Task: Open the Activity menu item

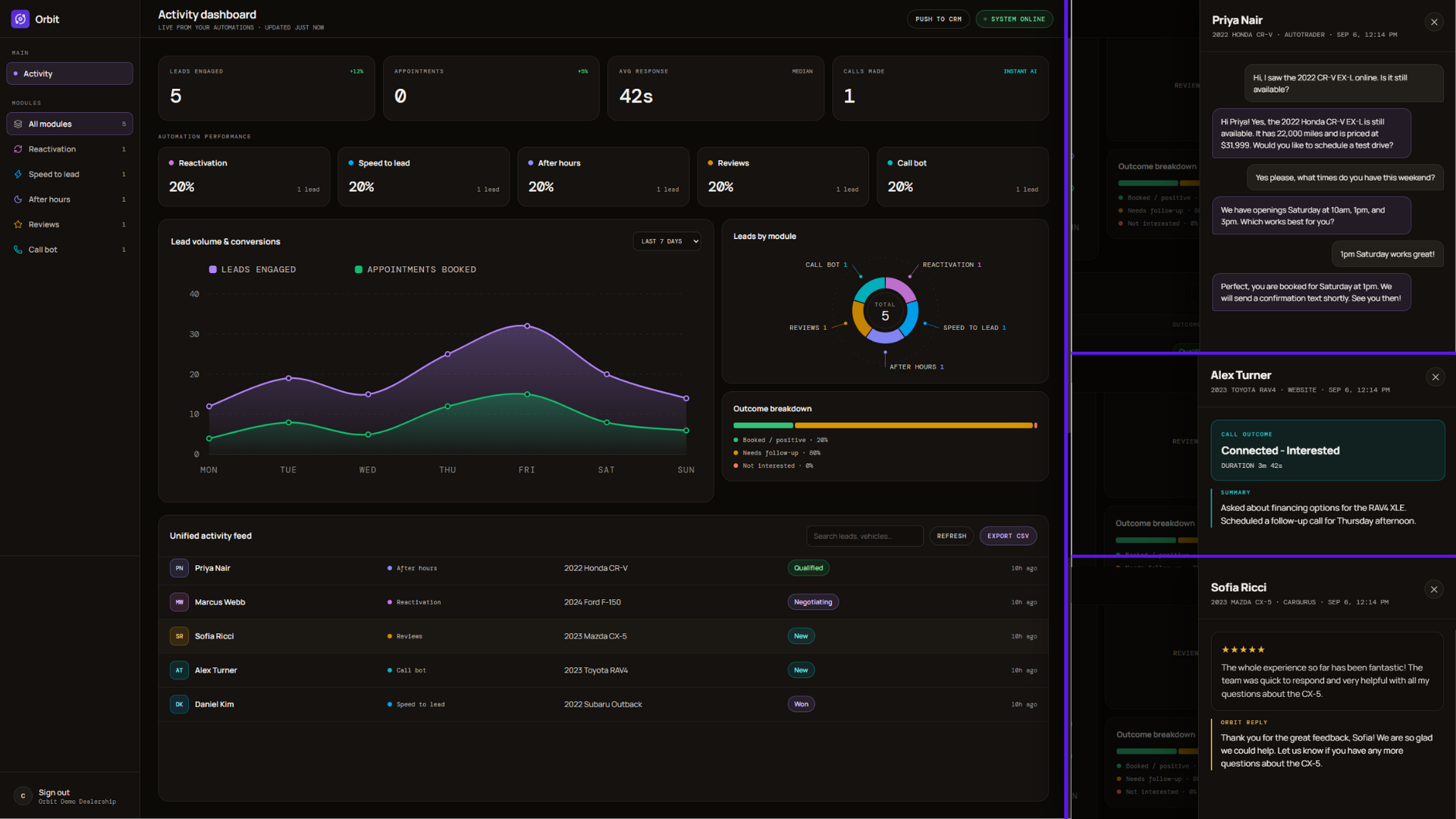Action: pyautogui.click(x=70, y=74)
